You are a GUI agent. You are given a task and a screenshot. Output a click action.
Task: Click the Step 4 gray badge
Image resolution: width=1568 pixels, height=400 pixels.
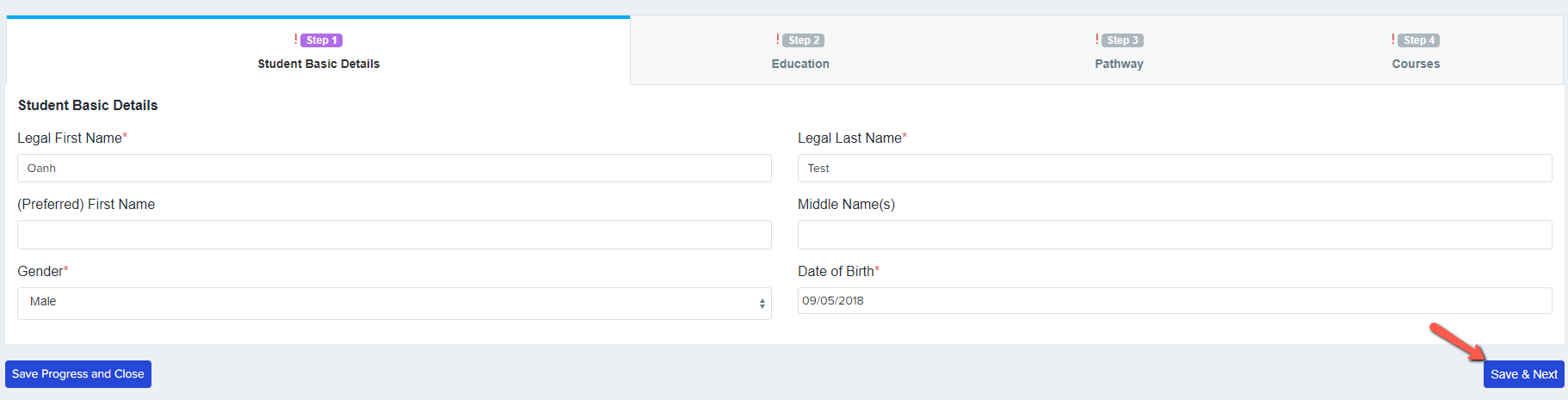click(x=1419, y=40)
